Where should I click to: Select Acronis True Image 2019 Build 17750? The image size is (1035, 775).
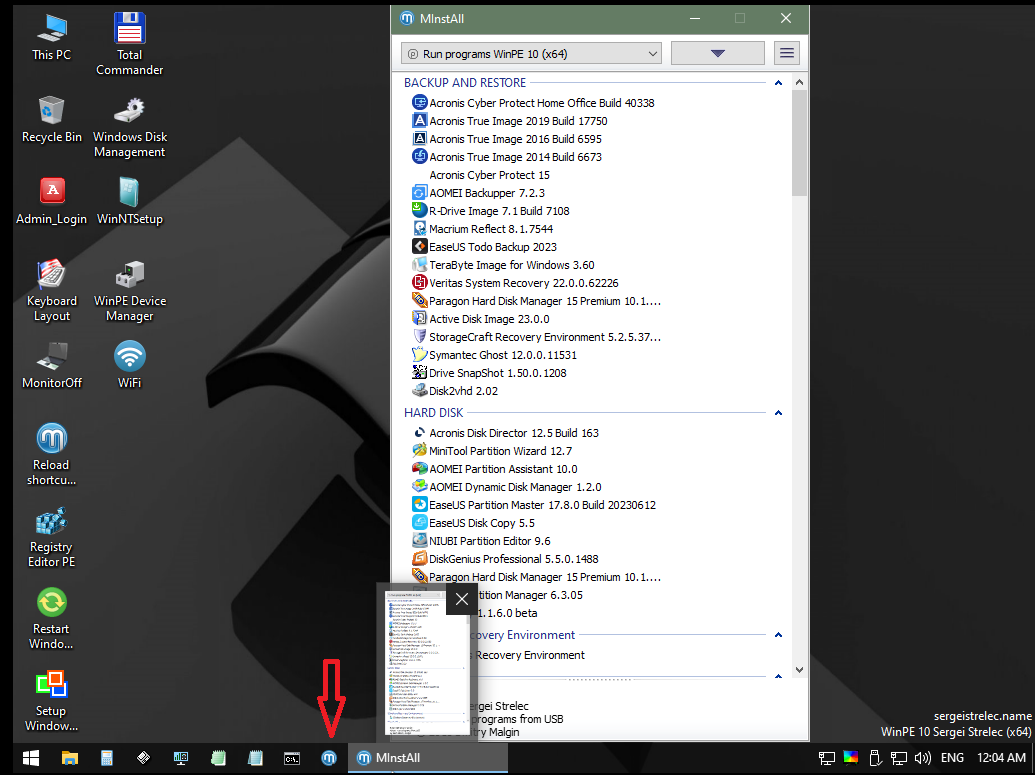pyautogui.click(x=510, y=121)
